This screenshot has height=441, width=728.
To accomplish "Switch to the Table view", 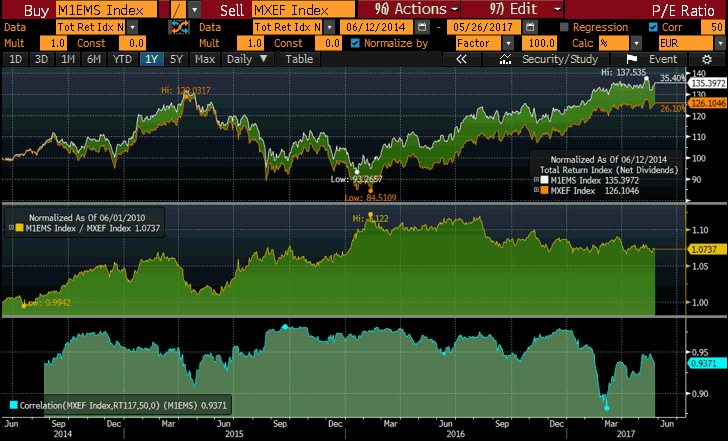I will coord(299,60).
